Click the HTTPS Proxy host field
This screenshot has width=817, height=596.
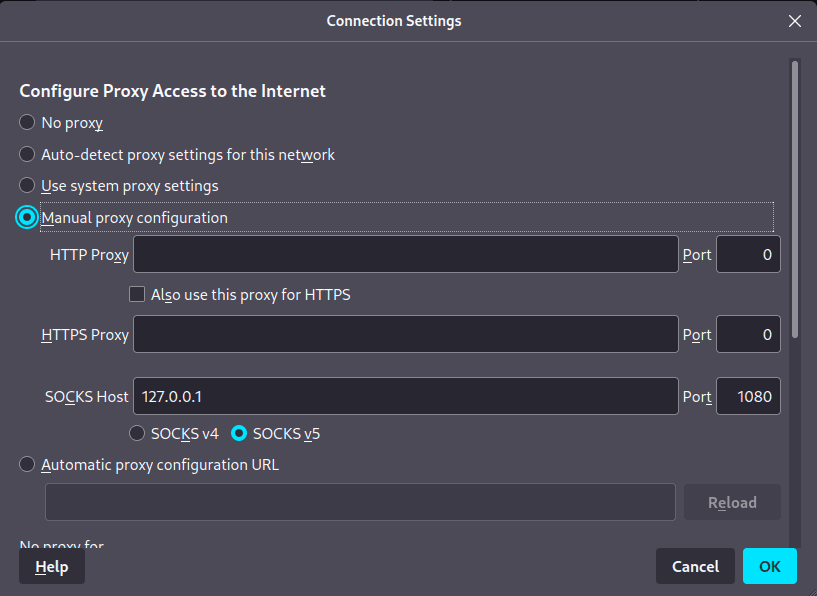tap(406, 334)
